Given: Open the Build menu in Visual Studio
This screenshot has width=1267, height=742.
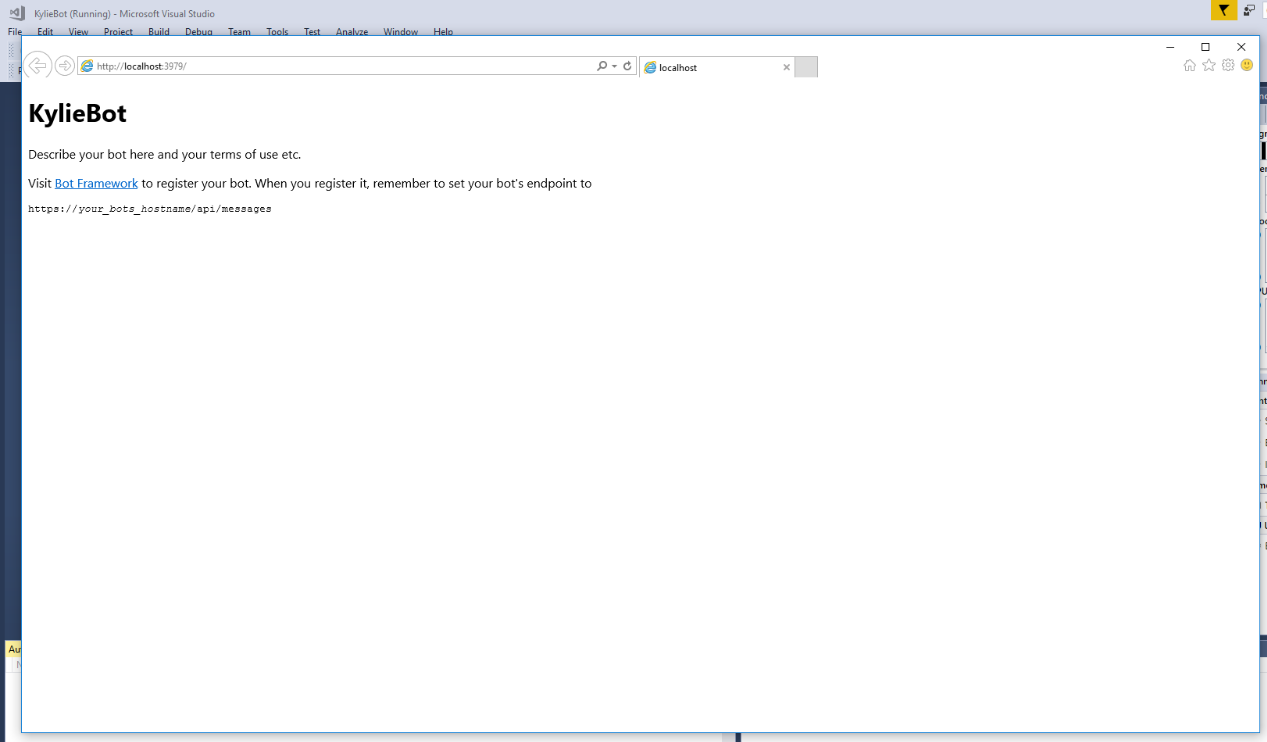Looking at the screenshot, I should click(x=159, y=32).
